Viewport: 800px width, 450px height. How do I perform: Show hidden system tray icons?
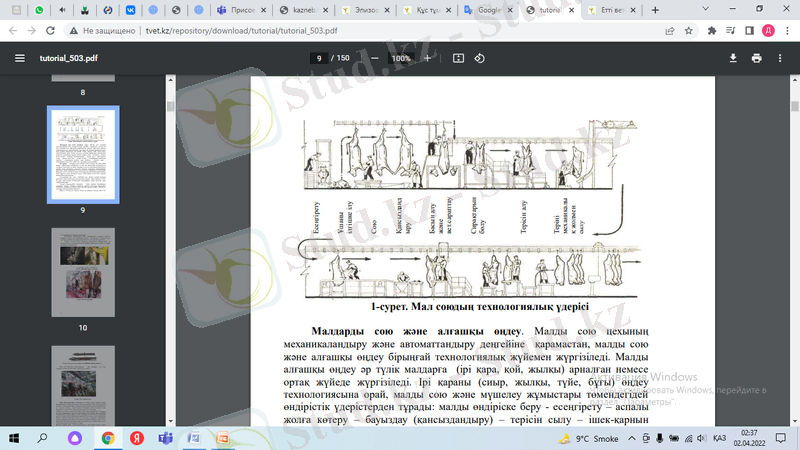point(632,438)
